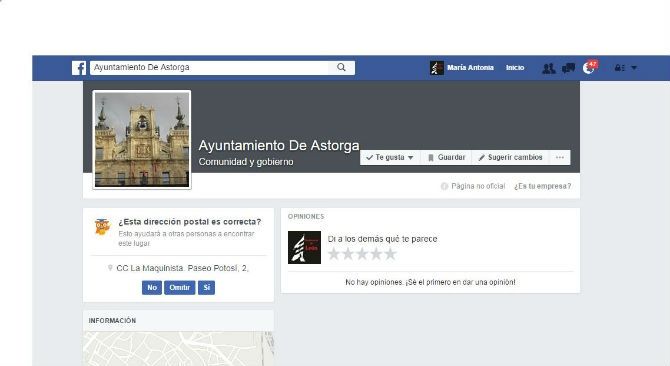Click INFORMACIÓN section header
This screenshot has height=366, width=670.
click(x=112, y=321)
